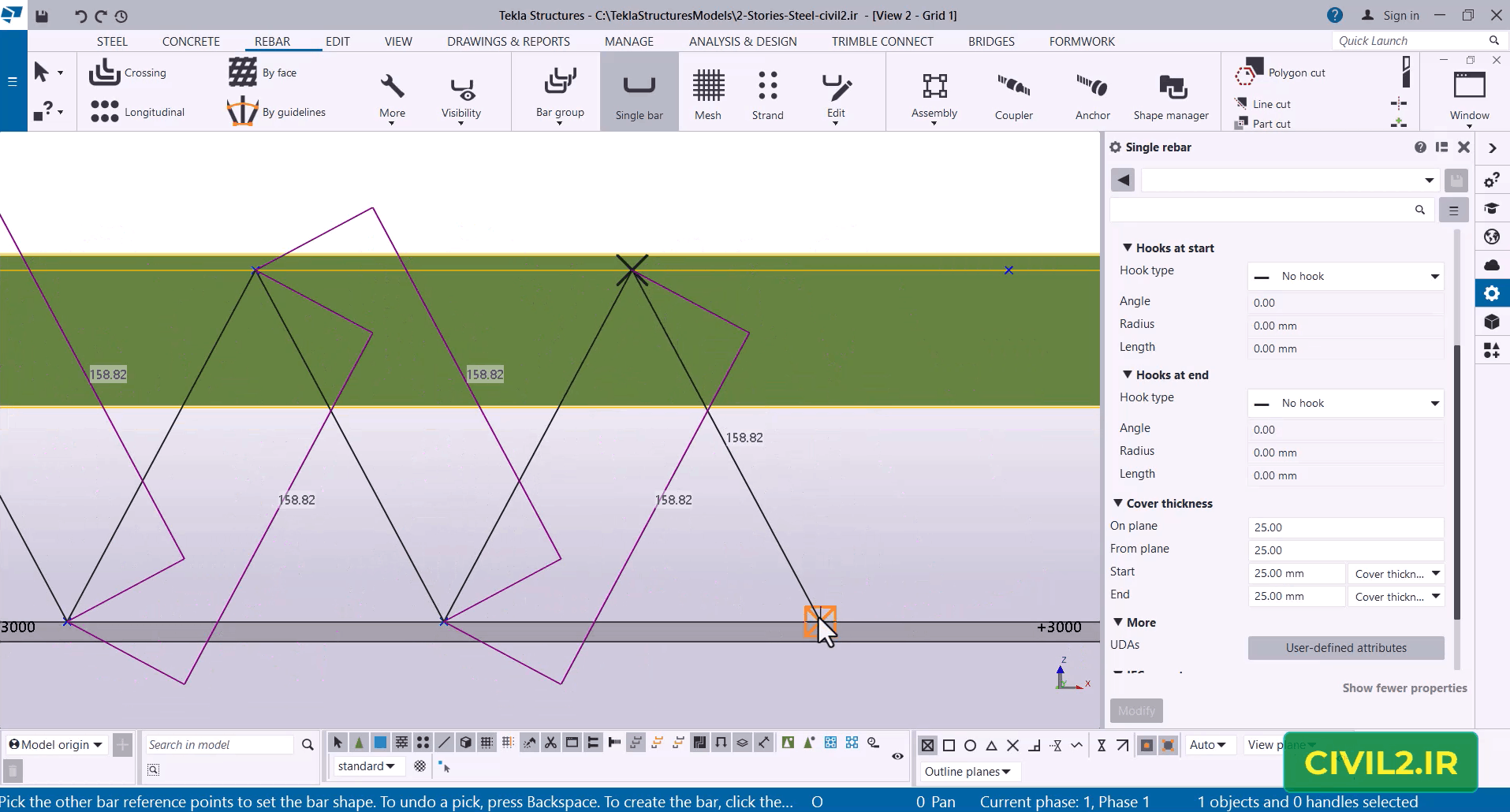The height and width of the screenshot is (812, 1510).
Task: Select the Line cut tool
Action: tap(1262, 103)
